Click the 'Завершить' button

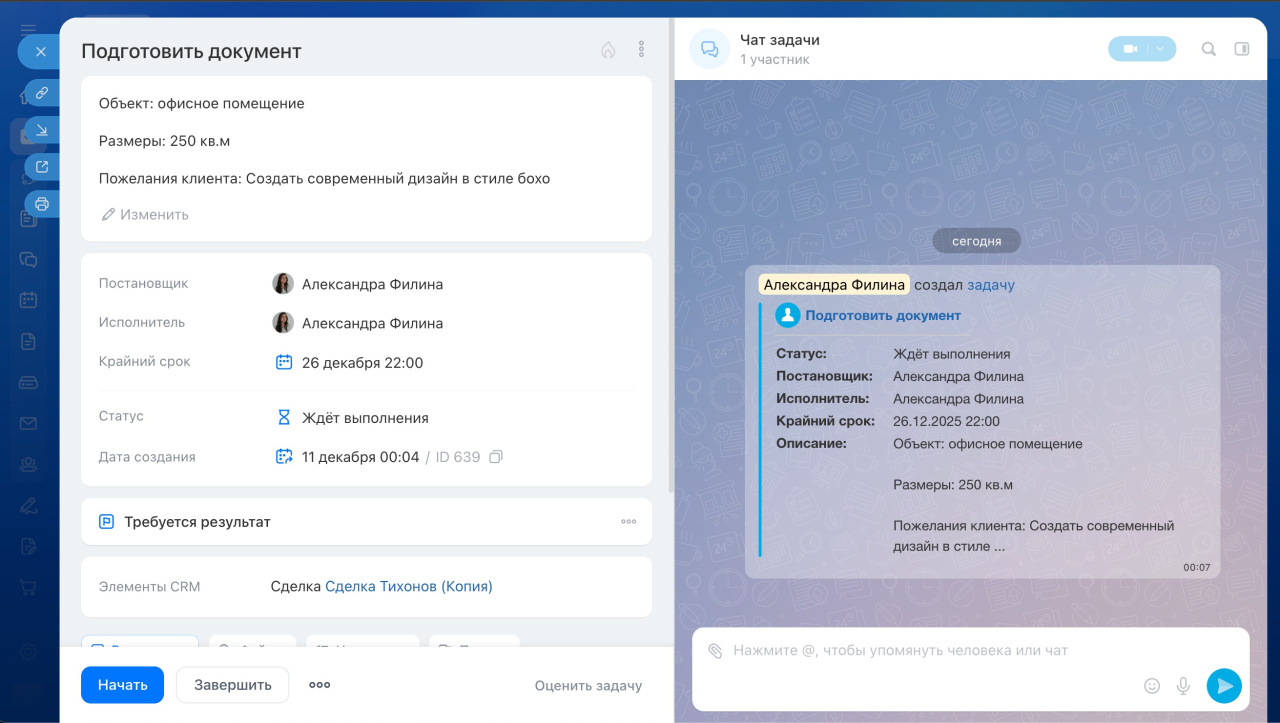click(x=232, y=685)
